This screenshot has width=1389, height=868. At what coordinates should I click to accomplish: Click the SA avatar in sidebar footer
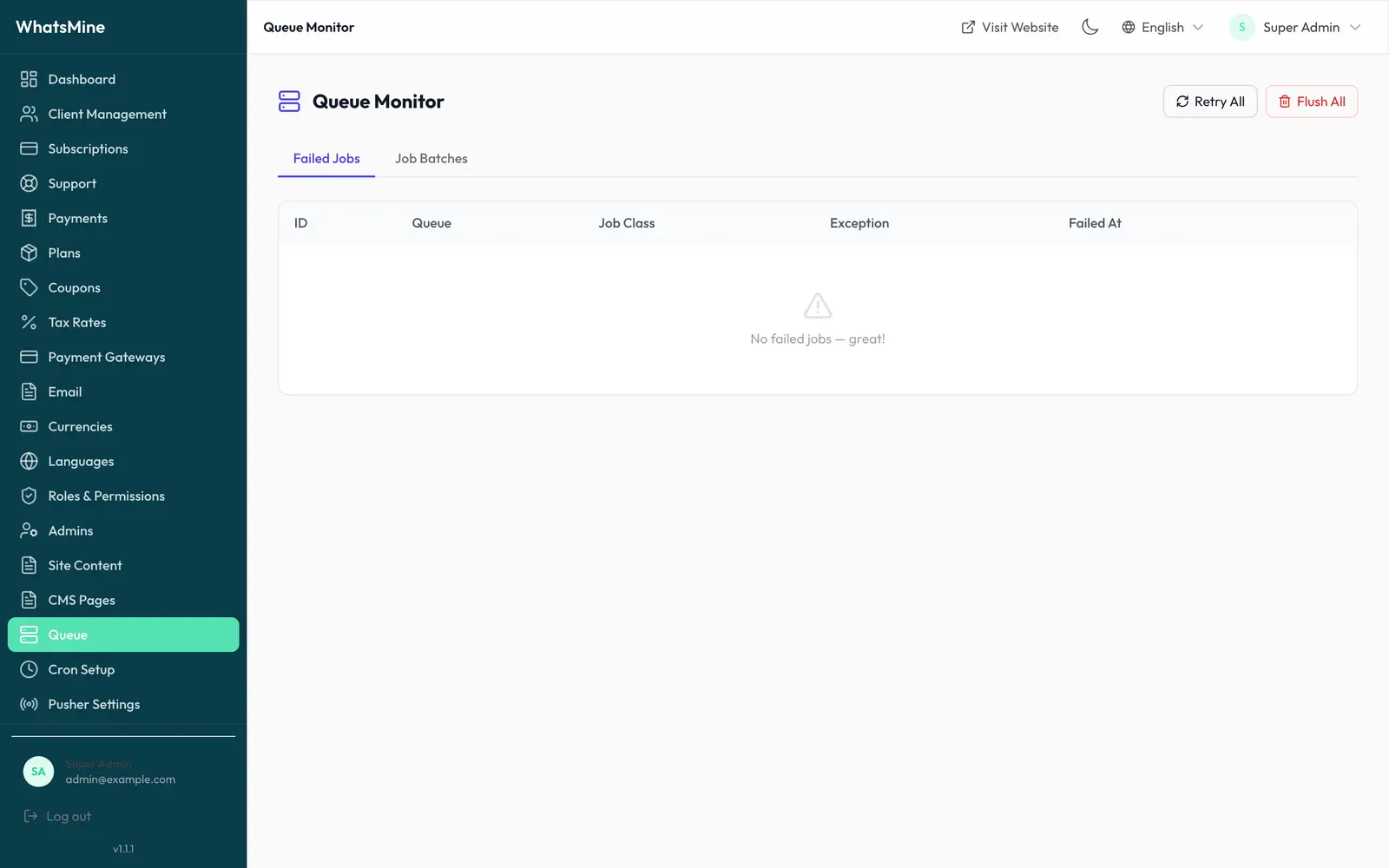pos(38,772)
